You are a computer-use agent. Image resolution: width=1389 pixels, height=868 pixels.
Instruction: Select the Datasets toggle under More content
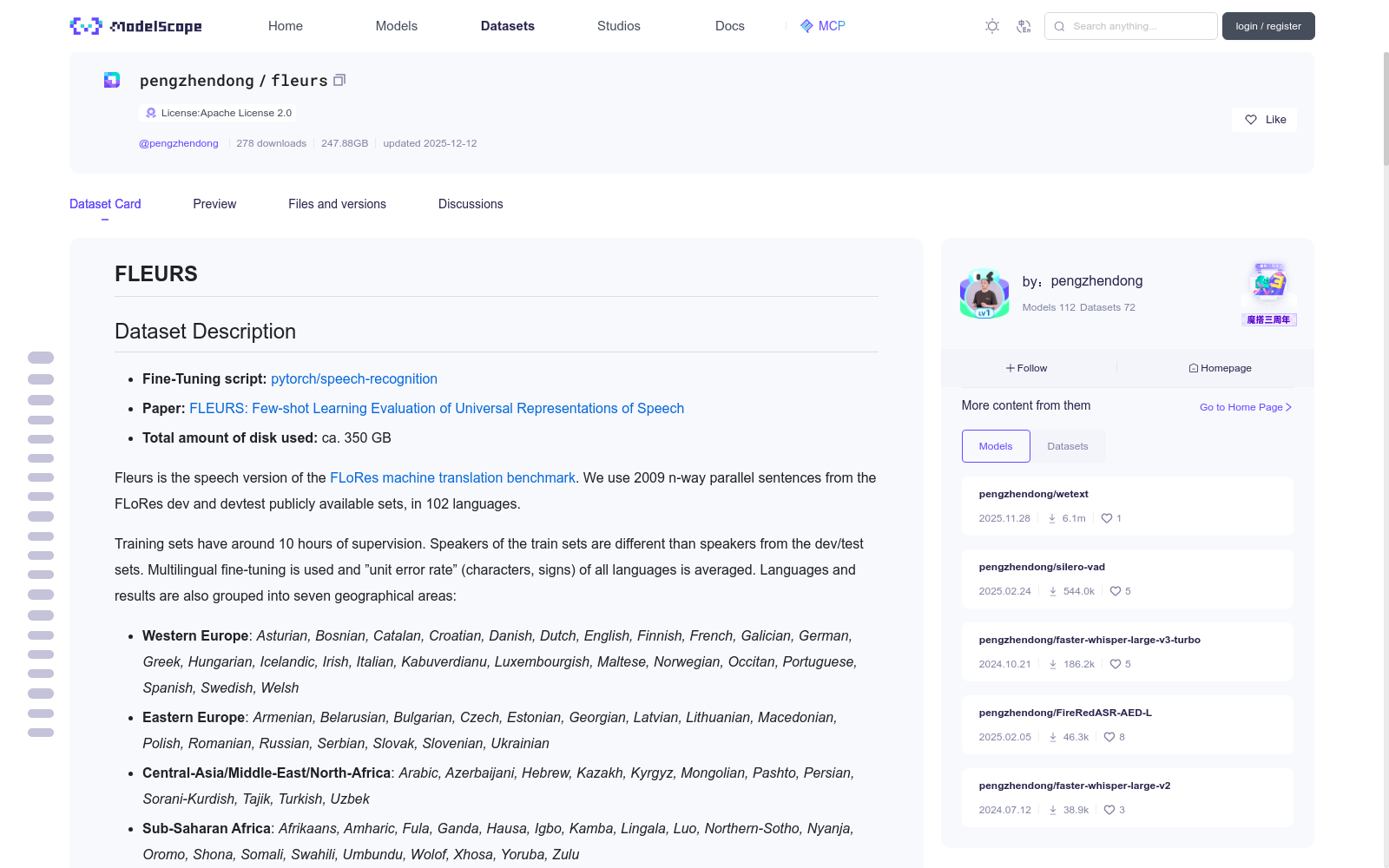(x=1068, y=446)
